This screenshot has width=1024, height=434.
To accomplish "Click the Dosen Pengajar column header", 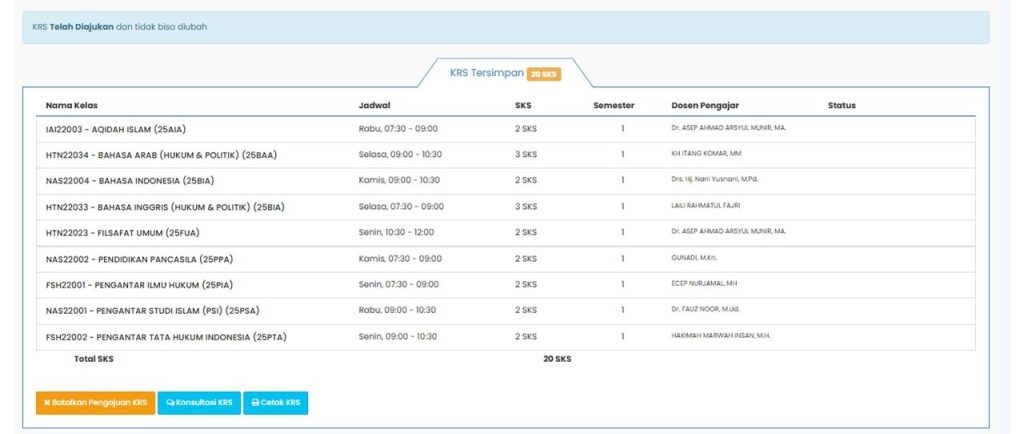I will [705, 105].
